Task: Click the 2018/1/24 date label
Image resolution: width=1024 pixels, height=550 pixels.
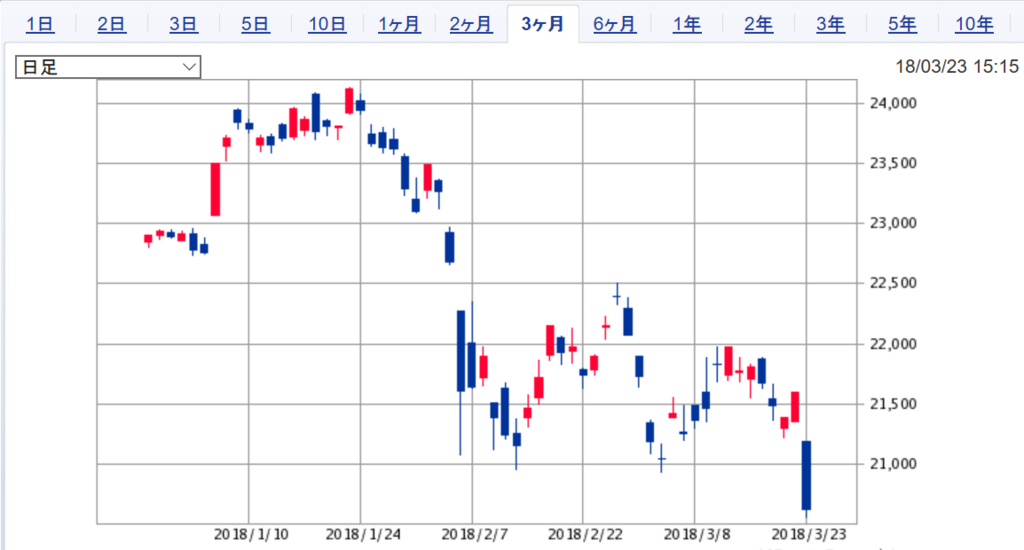Action: coord(363,535)
